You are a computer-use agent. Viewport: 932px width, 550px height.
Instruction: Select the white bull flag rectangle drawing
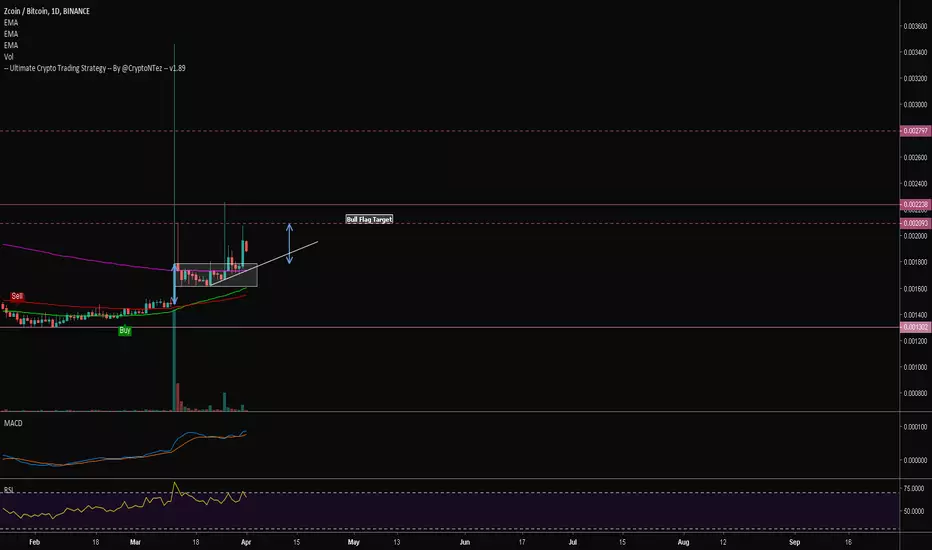(216, 275)
